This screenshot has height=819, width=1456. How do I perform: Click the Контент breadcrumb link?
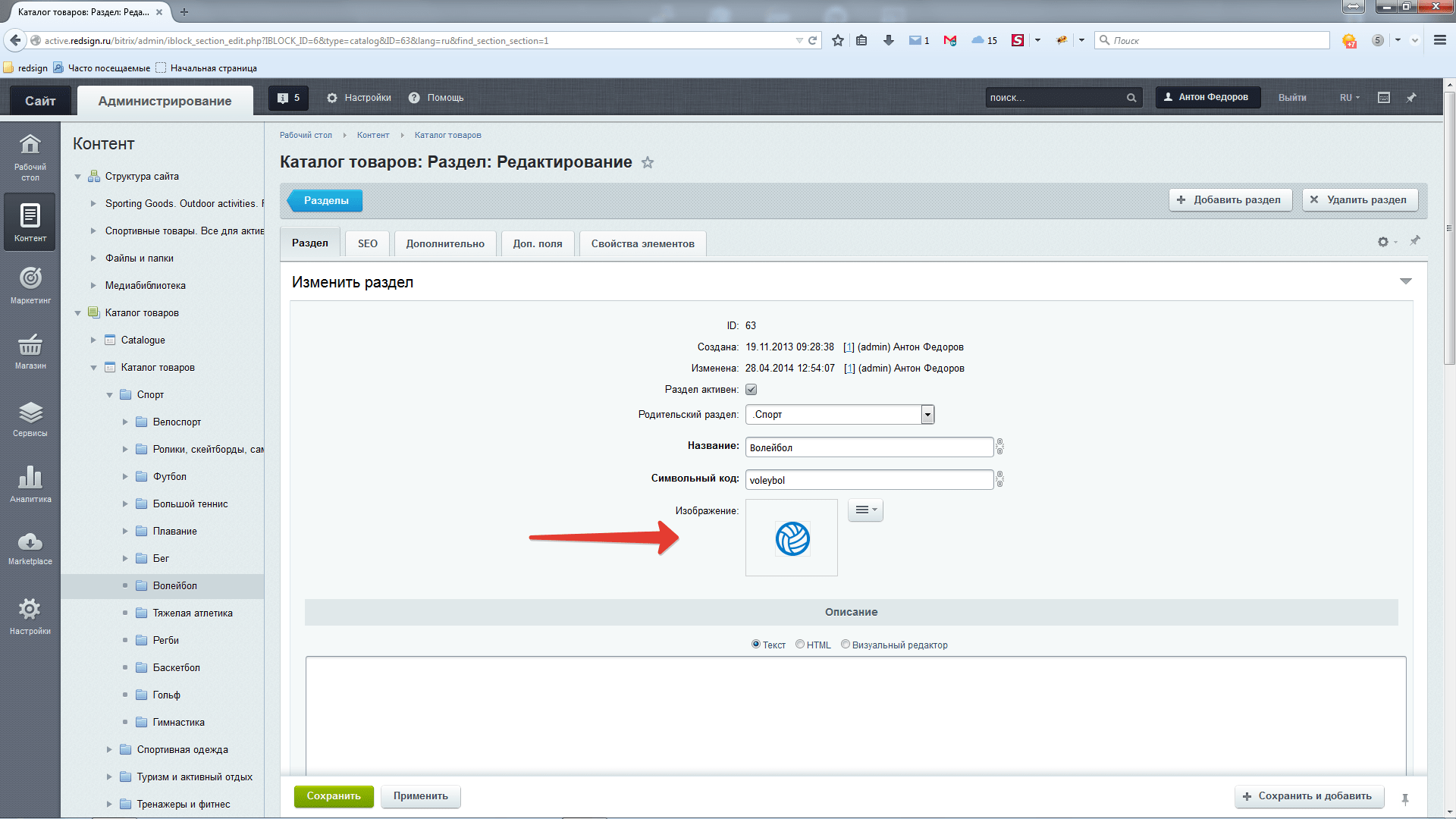point(373,135)
